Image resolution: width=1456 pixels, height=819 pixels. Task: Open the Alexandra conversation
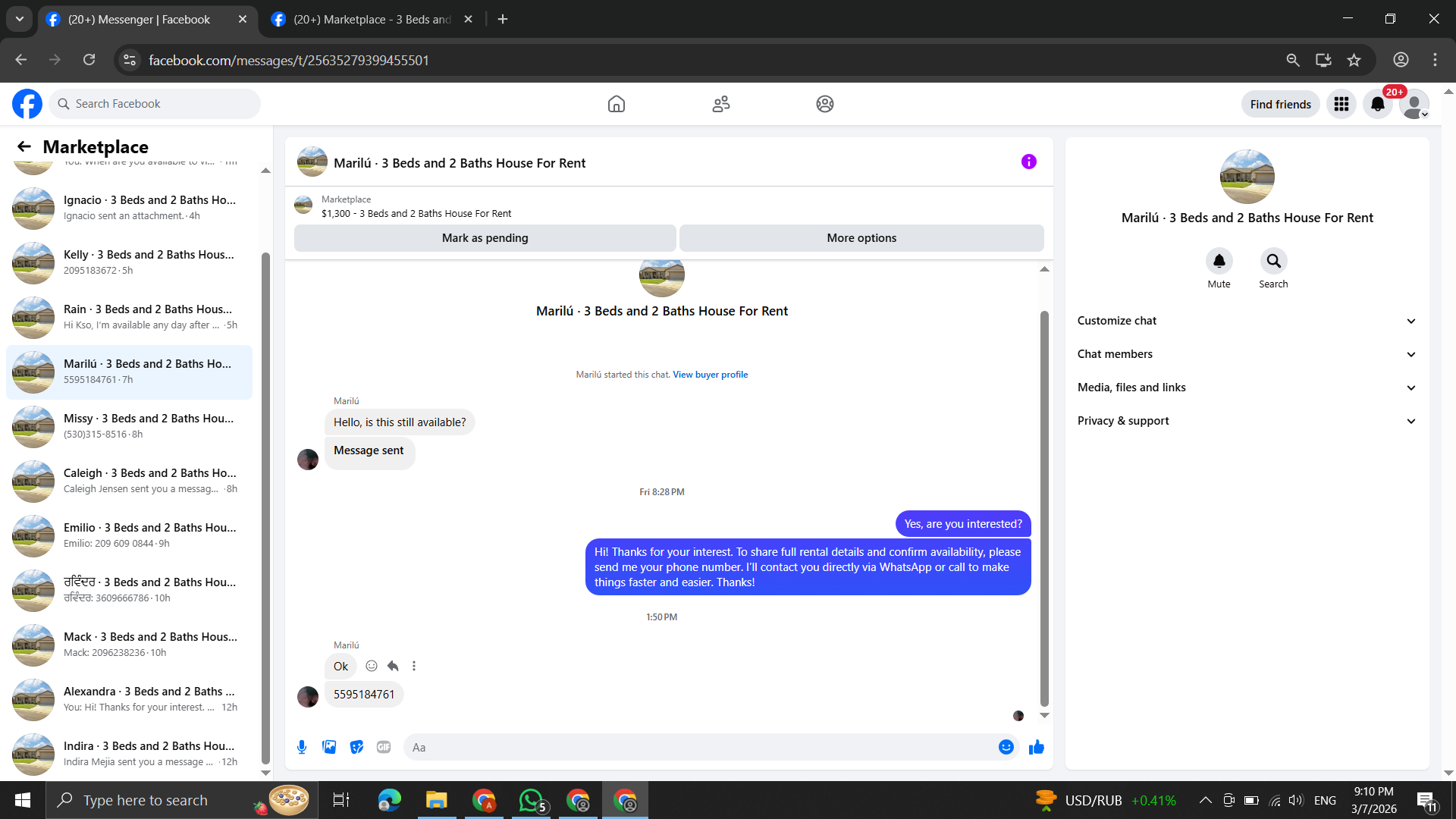click(129, 699)
